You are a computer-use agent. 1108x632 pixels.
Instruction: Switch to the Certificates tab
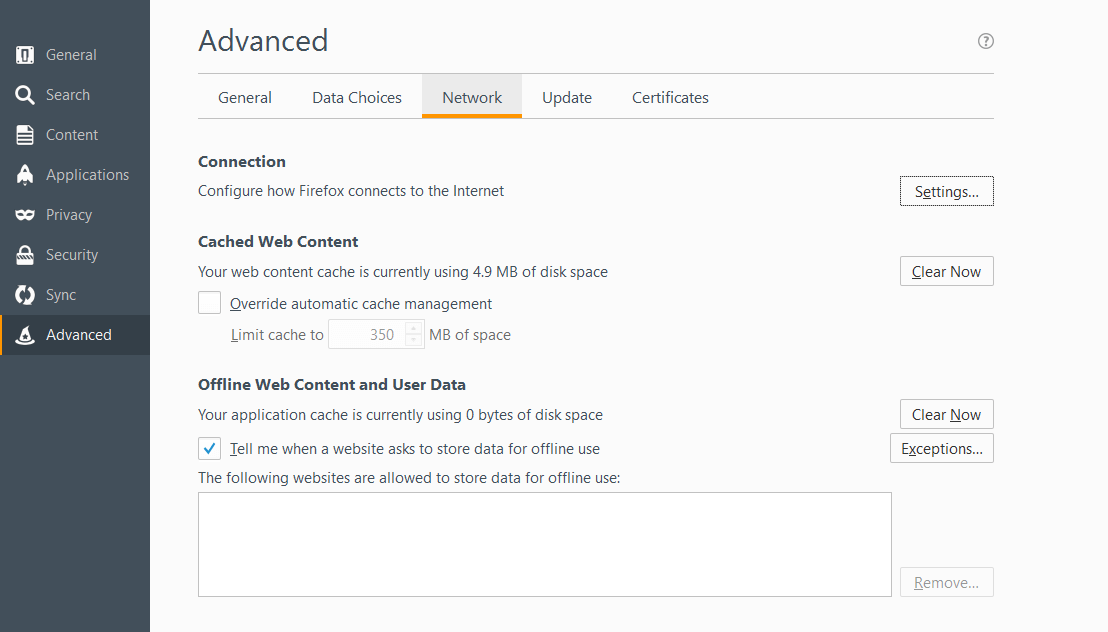[x=670, y=98]
